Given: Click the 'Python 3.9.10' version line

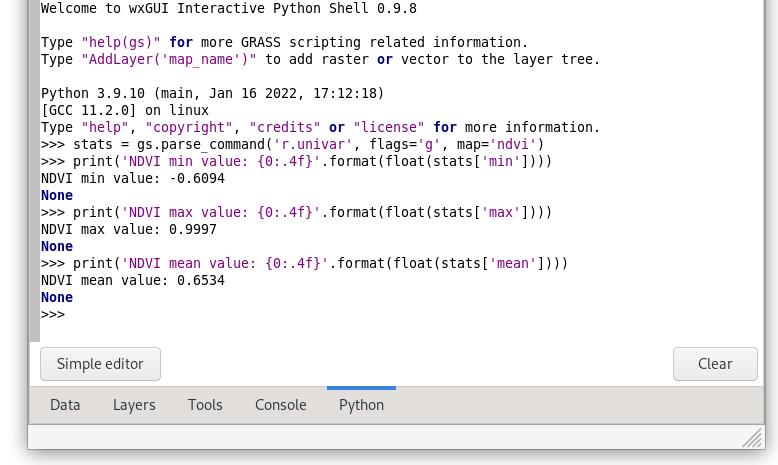Looking at the screenshot, I should pos(212,93).
